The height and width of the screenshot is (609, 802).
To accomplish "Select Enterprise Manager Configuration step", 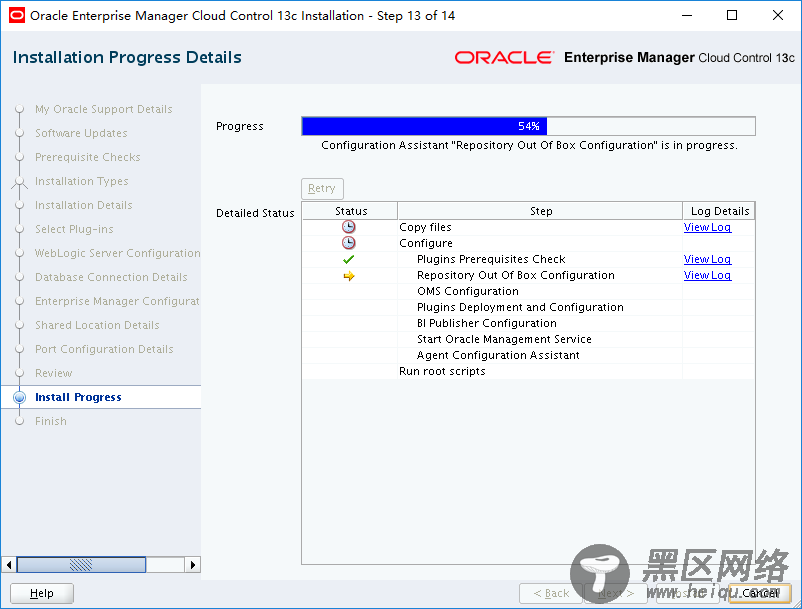I will [117, 301].
